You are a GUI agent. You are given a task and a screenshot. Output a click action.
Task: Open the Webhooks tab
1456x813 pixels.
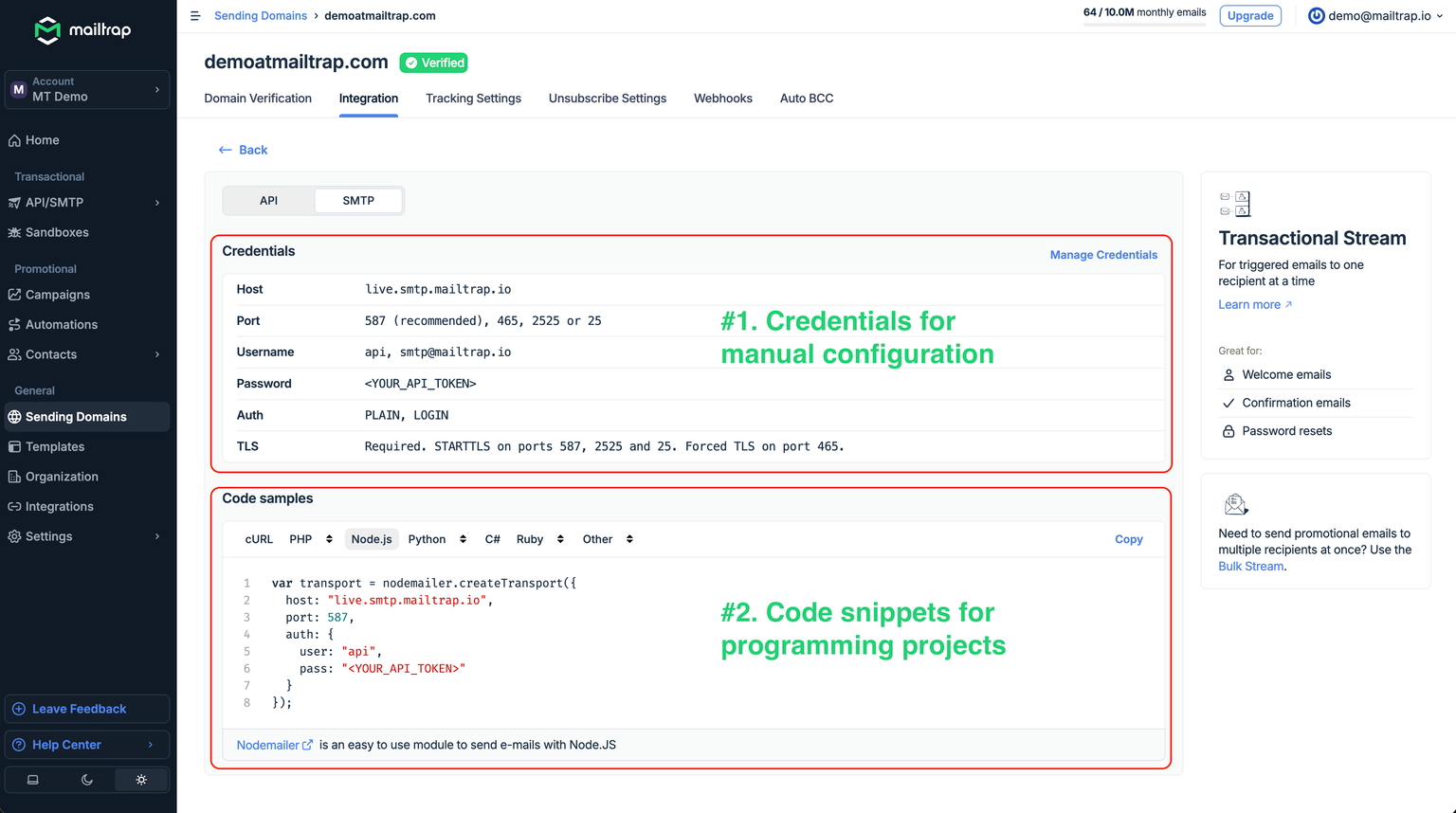723,99
